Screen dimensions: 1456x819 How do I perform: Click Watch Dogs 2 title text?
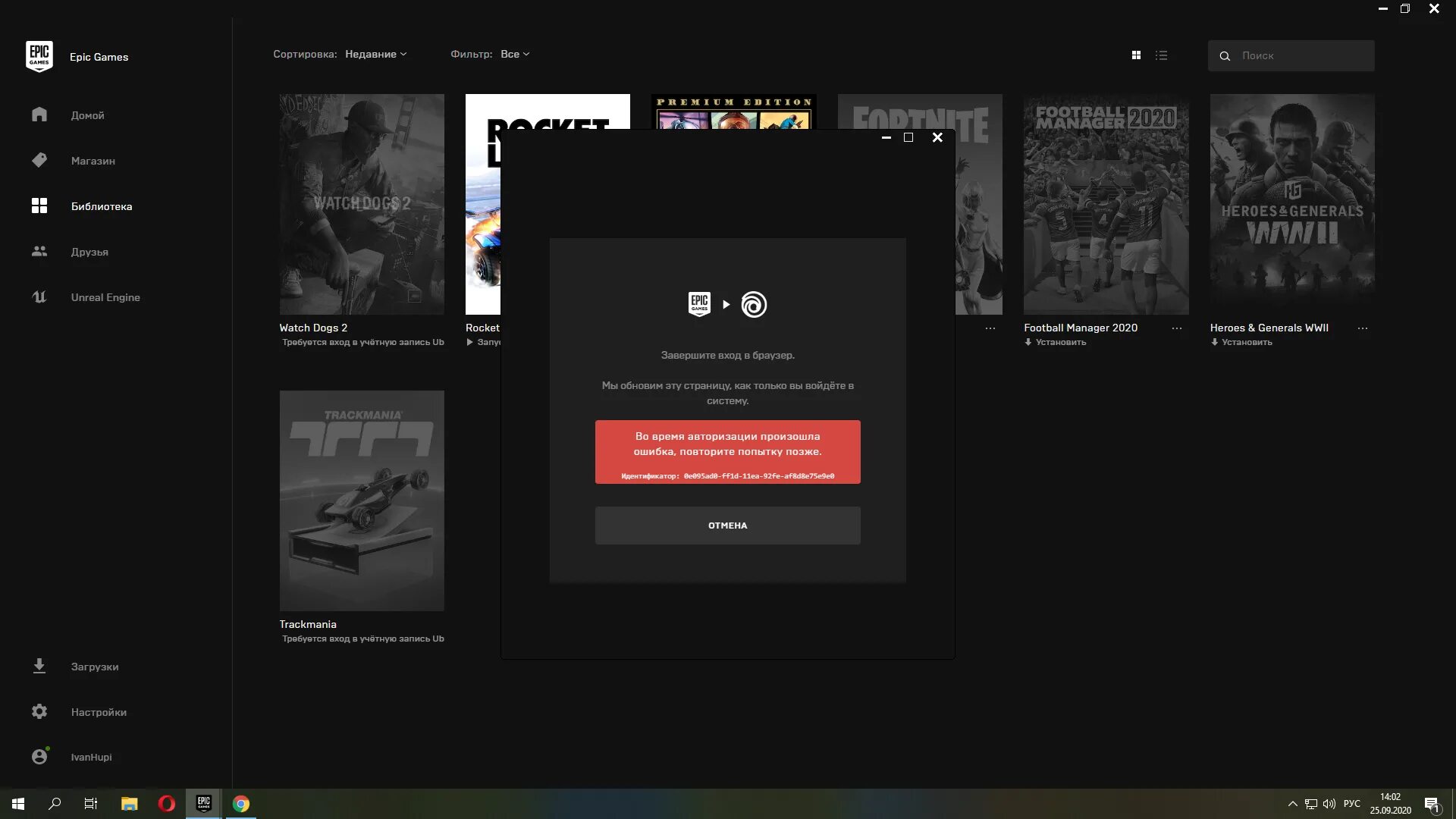pos(313,328)
